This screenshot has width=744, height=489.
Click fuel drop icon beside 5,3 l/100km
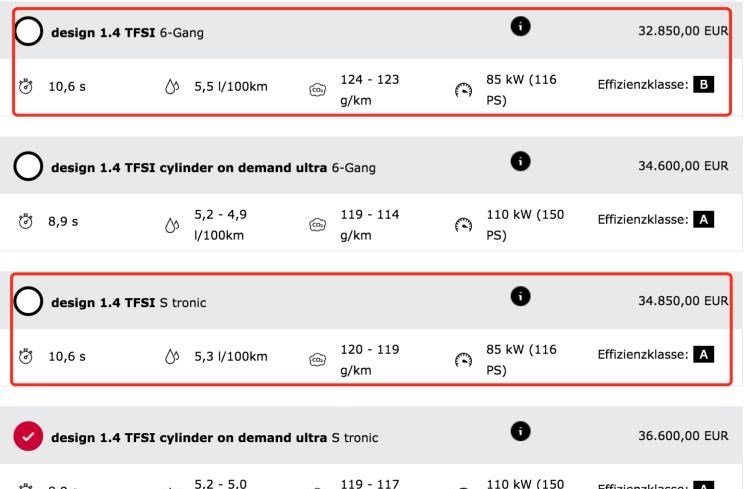coord(172,357)
